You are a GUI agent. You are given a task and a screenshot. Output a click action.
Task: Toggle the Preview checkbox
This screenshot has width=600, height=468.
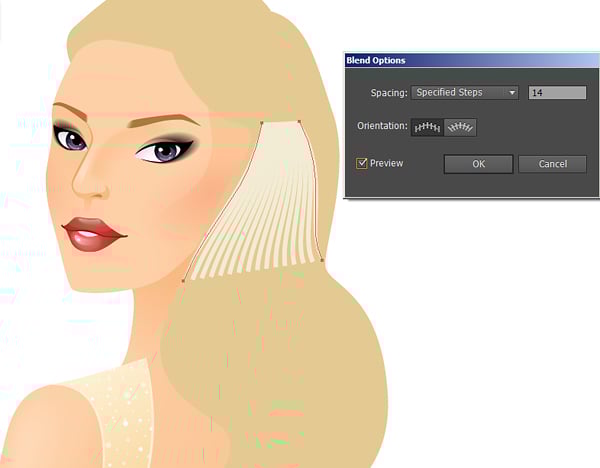click(x=363, y=163)
